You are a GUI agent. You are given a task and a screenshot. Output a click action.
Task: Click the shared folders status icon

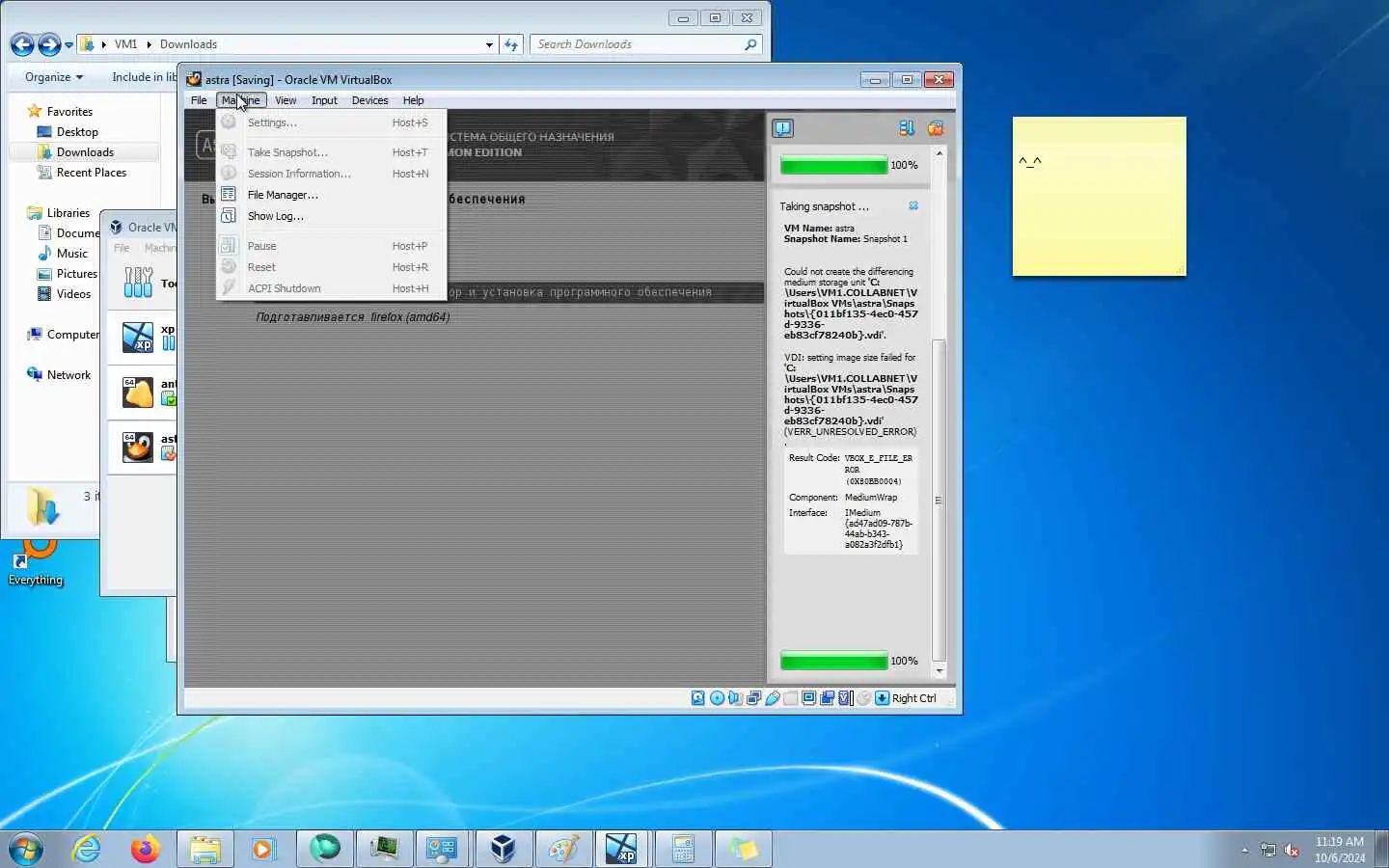790,698
